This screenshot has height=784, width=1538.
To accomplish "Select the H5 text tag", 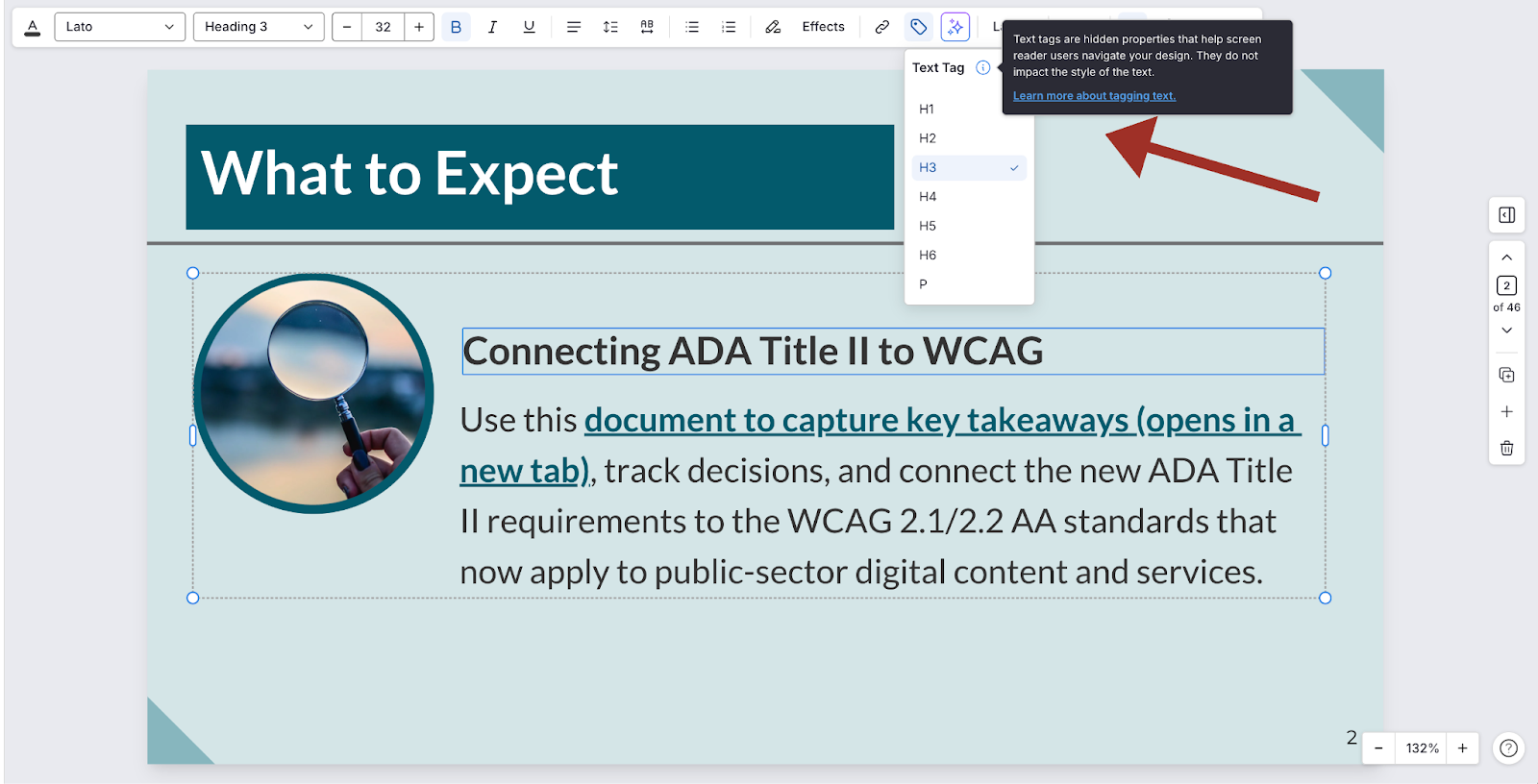I will pos(969,226).
